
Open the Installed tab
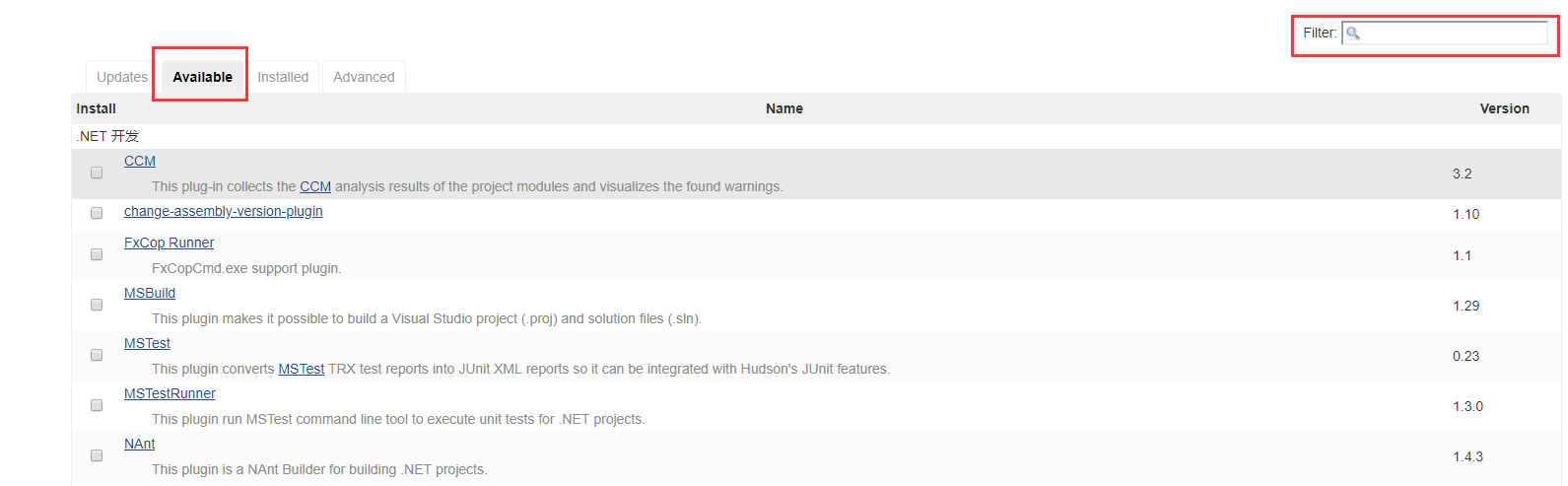(x=283, y=77)
